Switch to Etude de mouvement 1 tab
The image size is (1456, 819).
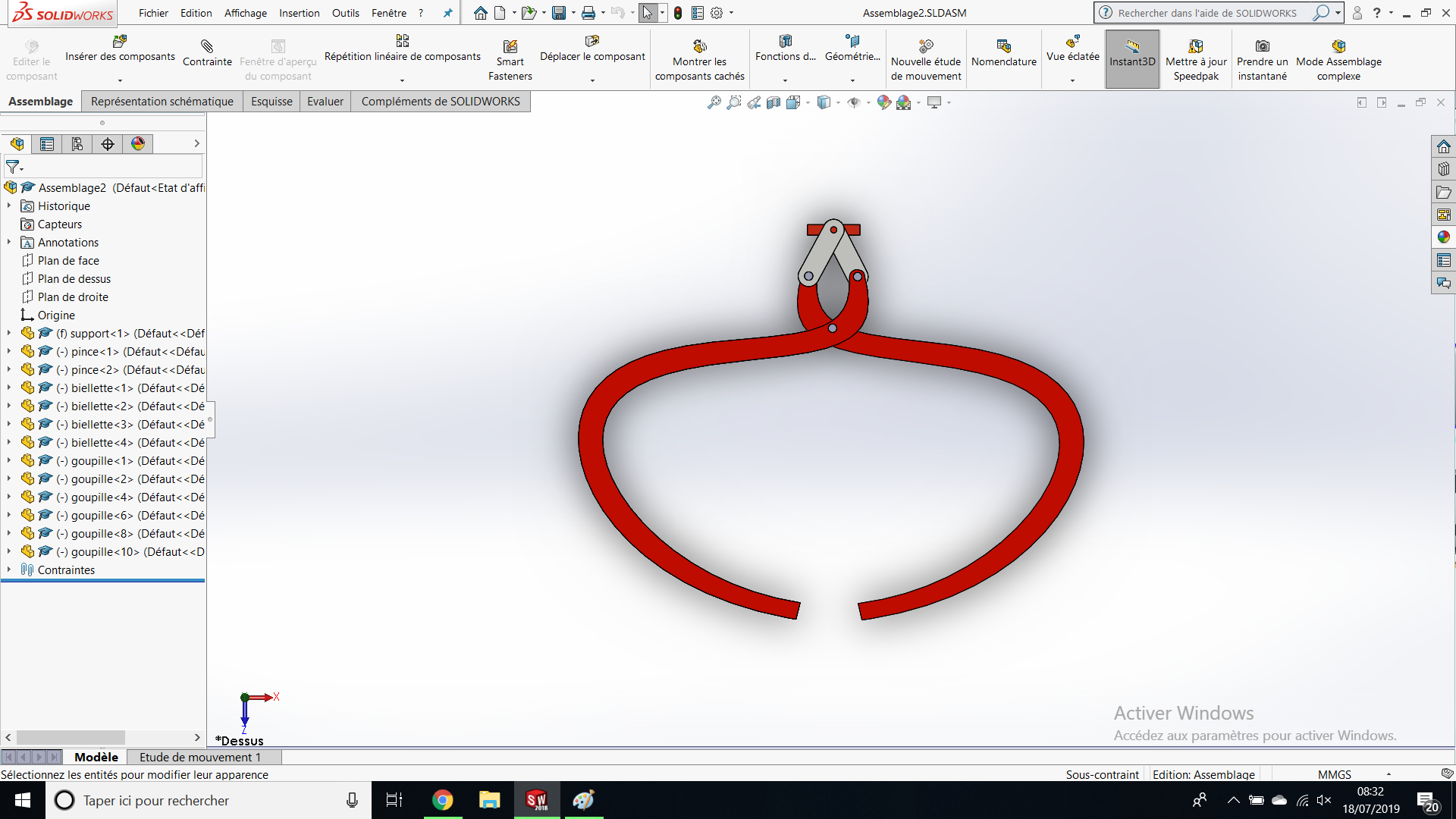point(200,757)
